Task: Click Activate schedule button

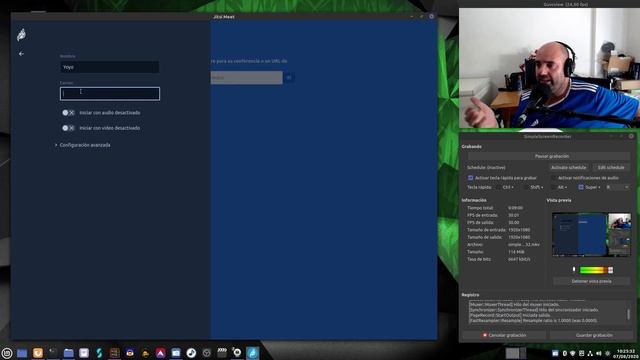Action: pos(568,168)
